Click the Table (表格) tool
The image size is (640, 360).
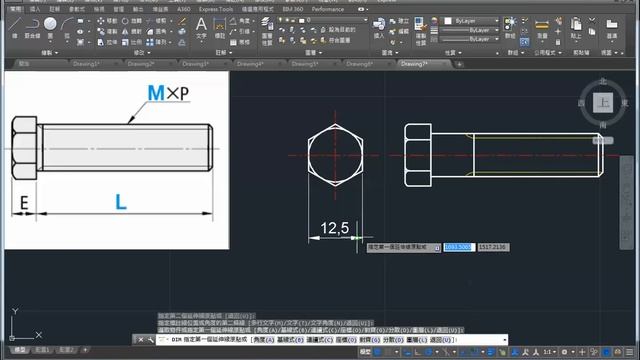pyautogui.click(x=240, y=42)
